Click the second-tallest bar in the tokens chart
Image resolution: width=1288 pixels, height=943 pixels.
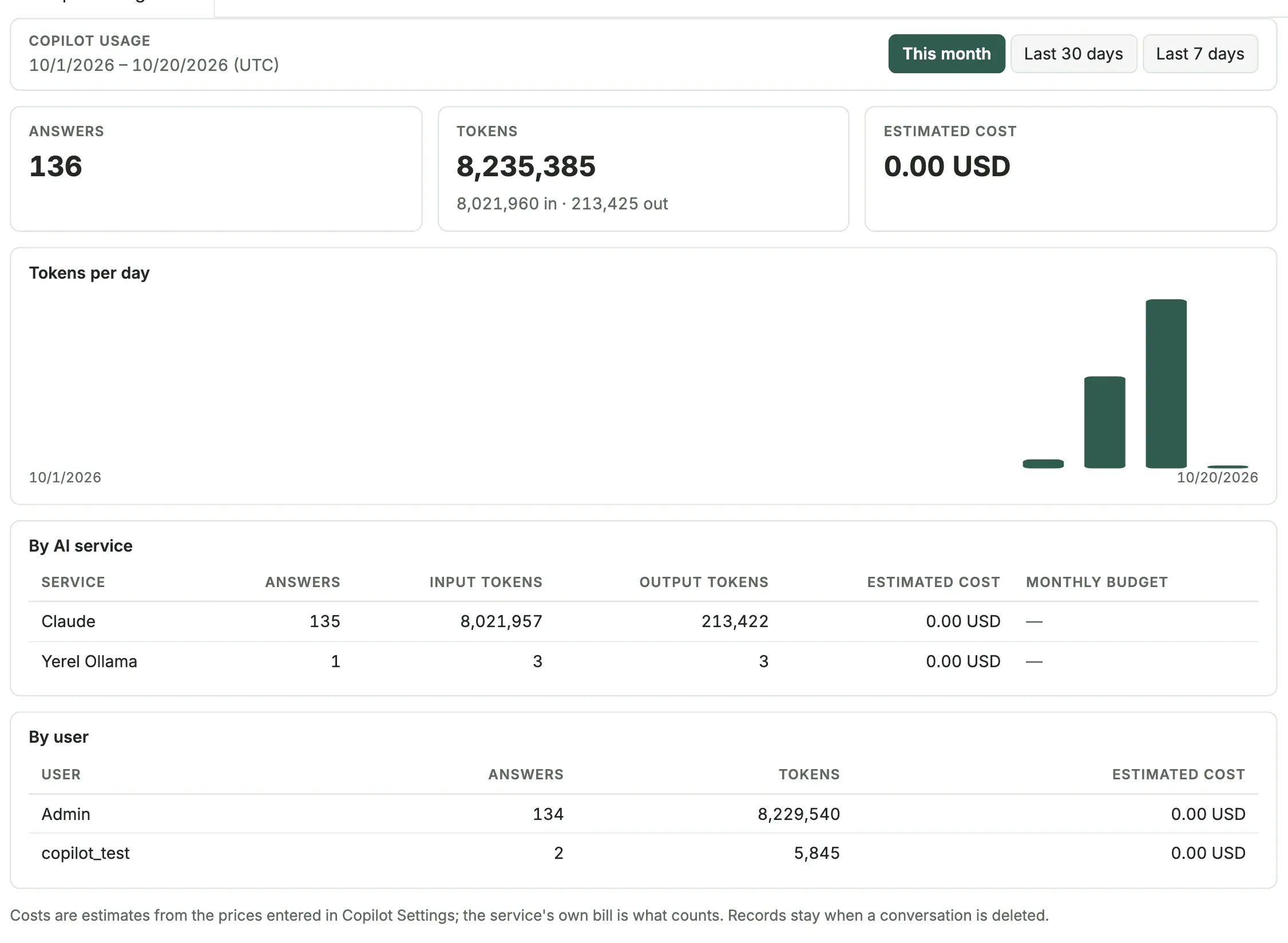1105,422
